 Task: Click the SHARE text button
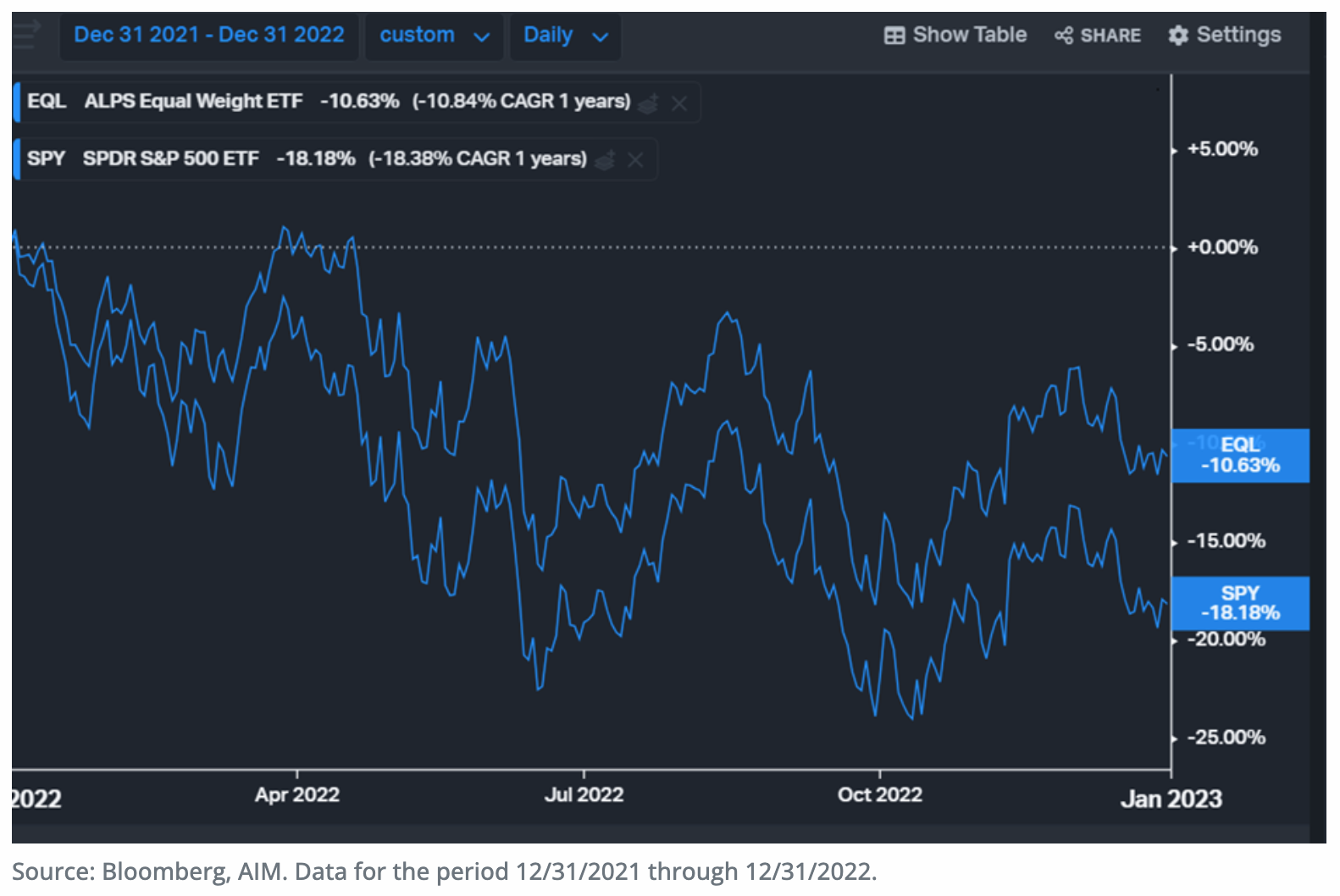1110,36
